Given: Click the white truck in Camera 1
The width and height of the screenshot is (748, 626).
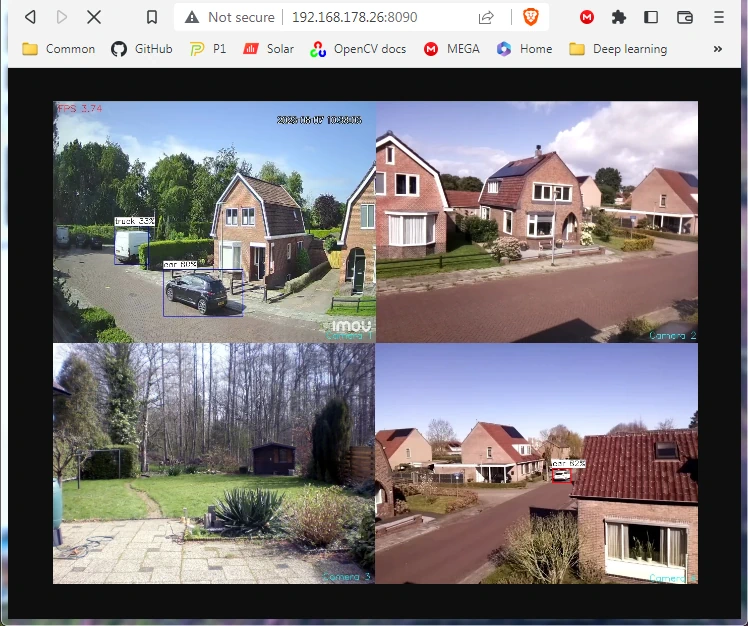Looking at the screenshot, I should click(x=131, y=246).
